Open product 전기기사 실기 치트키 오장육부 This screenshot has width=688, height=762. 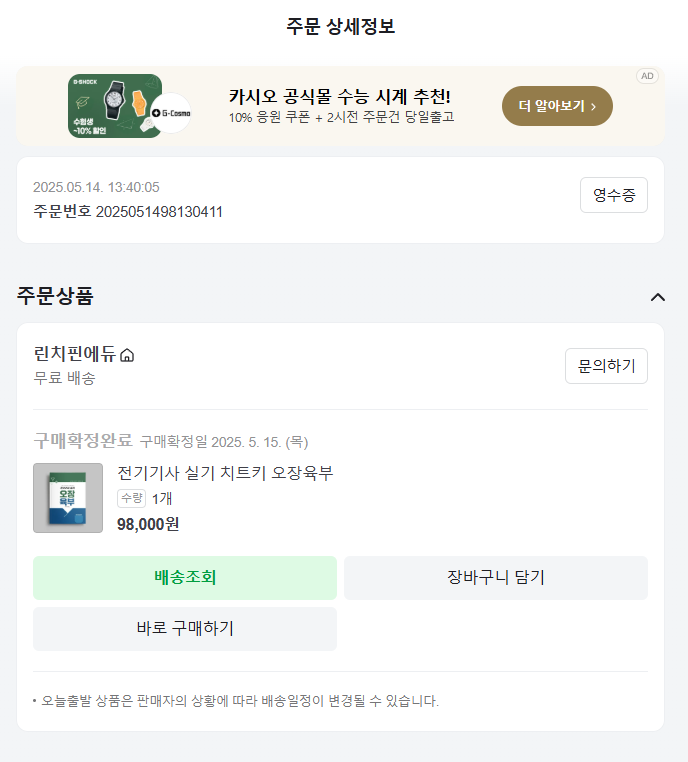pyautogui.click(x=225, y=473)
